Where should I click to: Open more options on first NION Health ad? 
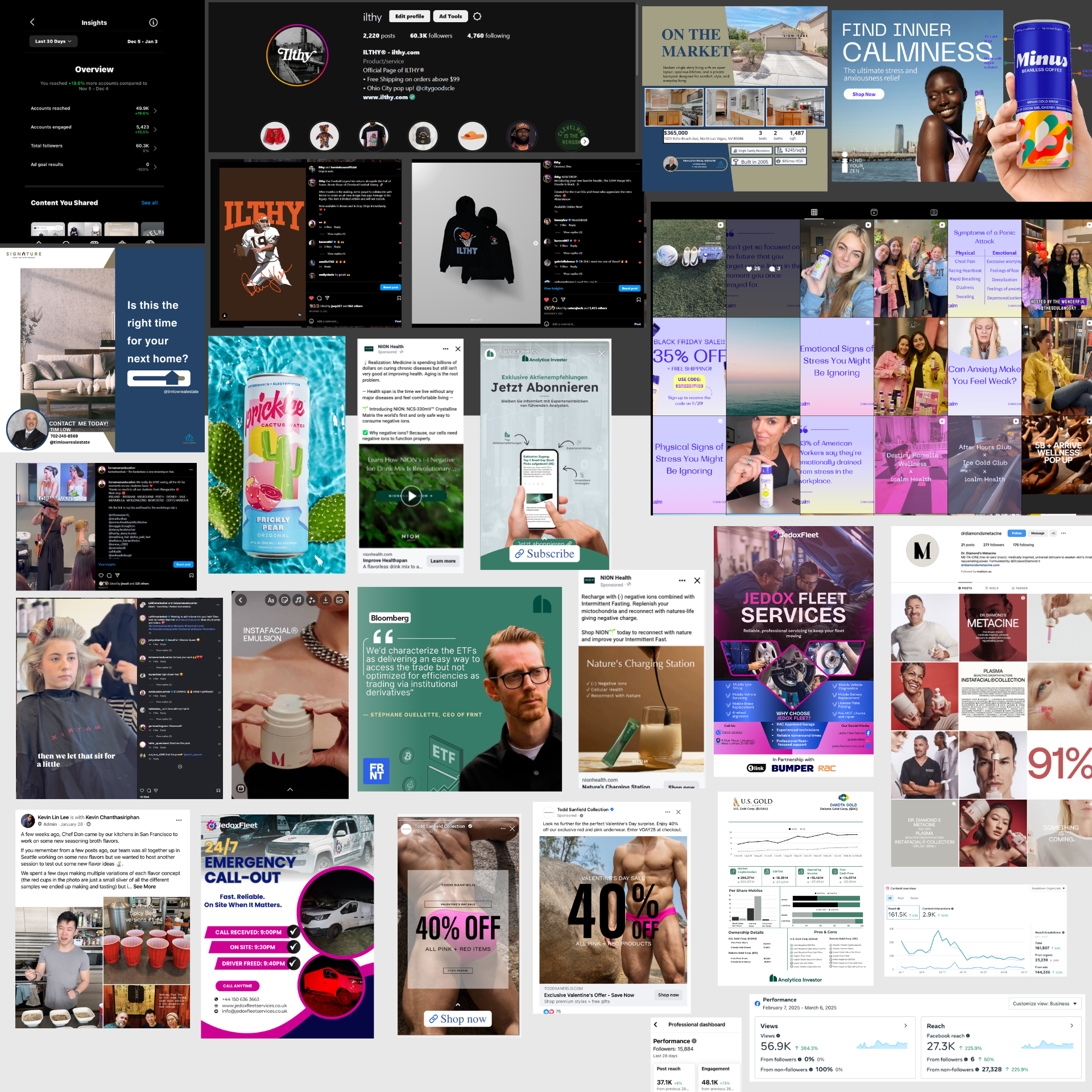pos(445,349)
